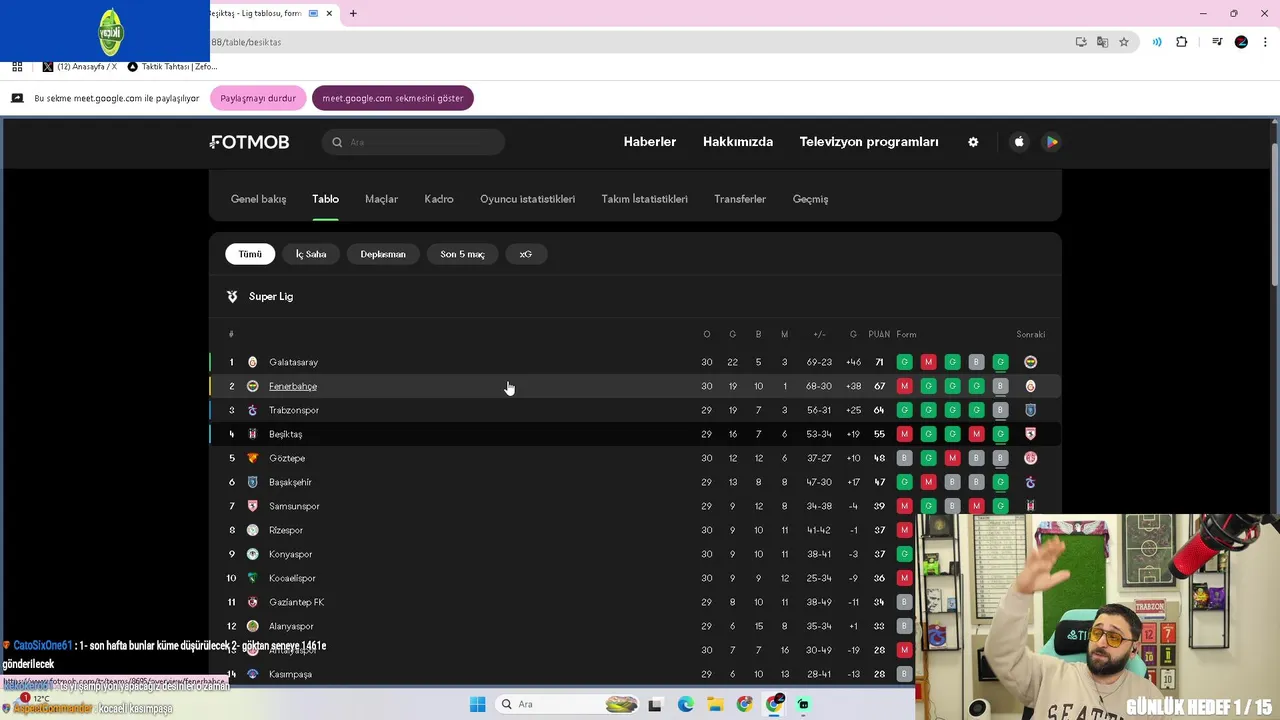Open the Fenerbahçe team link
1280x720 pixels.
click(293, 386)
